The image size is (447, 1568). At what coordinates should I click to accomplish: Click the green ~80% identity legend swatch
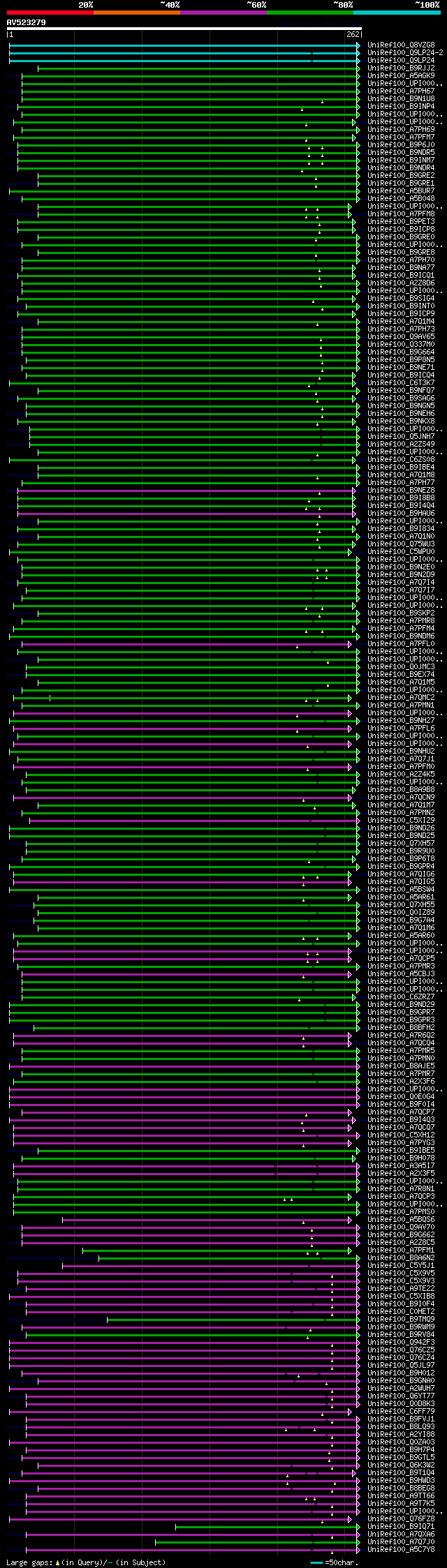(x=310, y=13)
